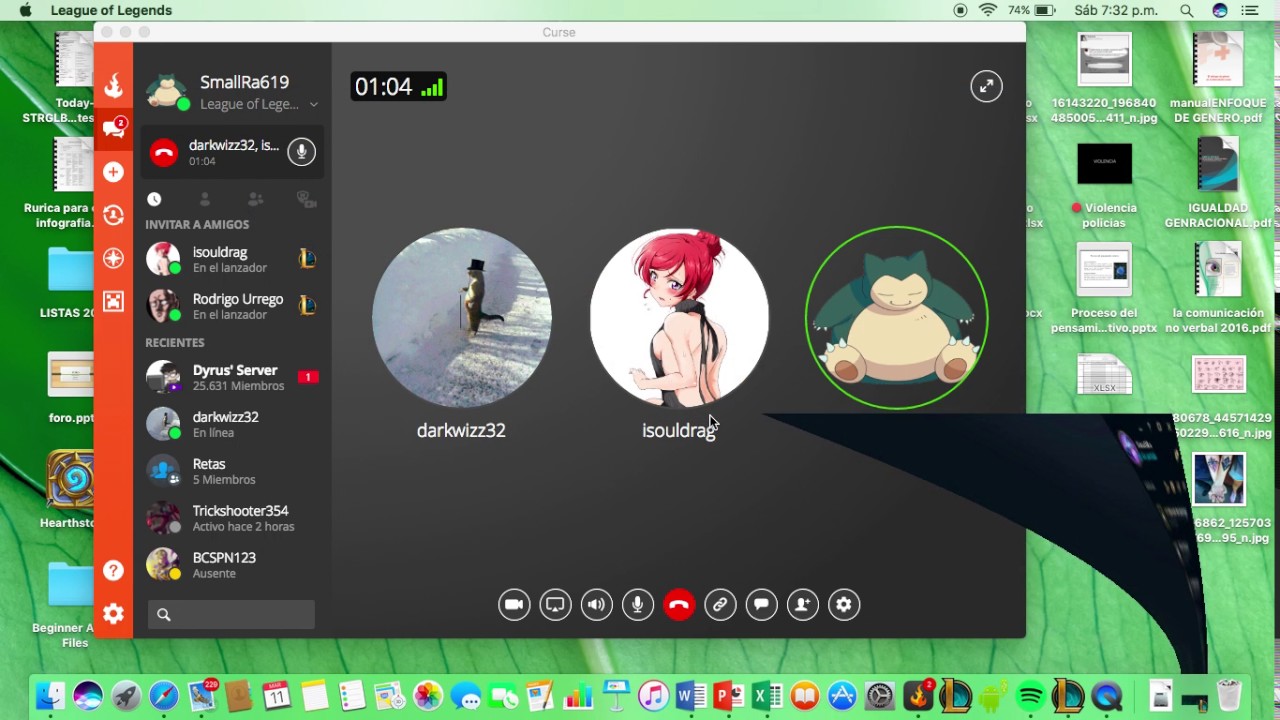Screen dimensions: 1280x720
Task: Click the sidebar search field
Action: 231,615
